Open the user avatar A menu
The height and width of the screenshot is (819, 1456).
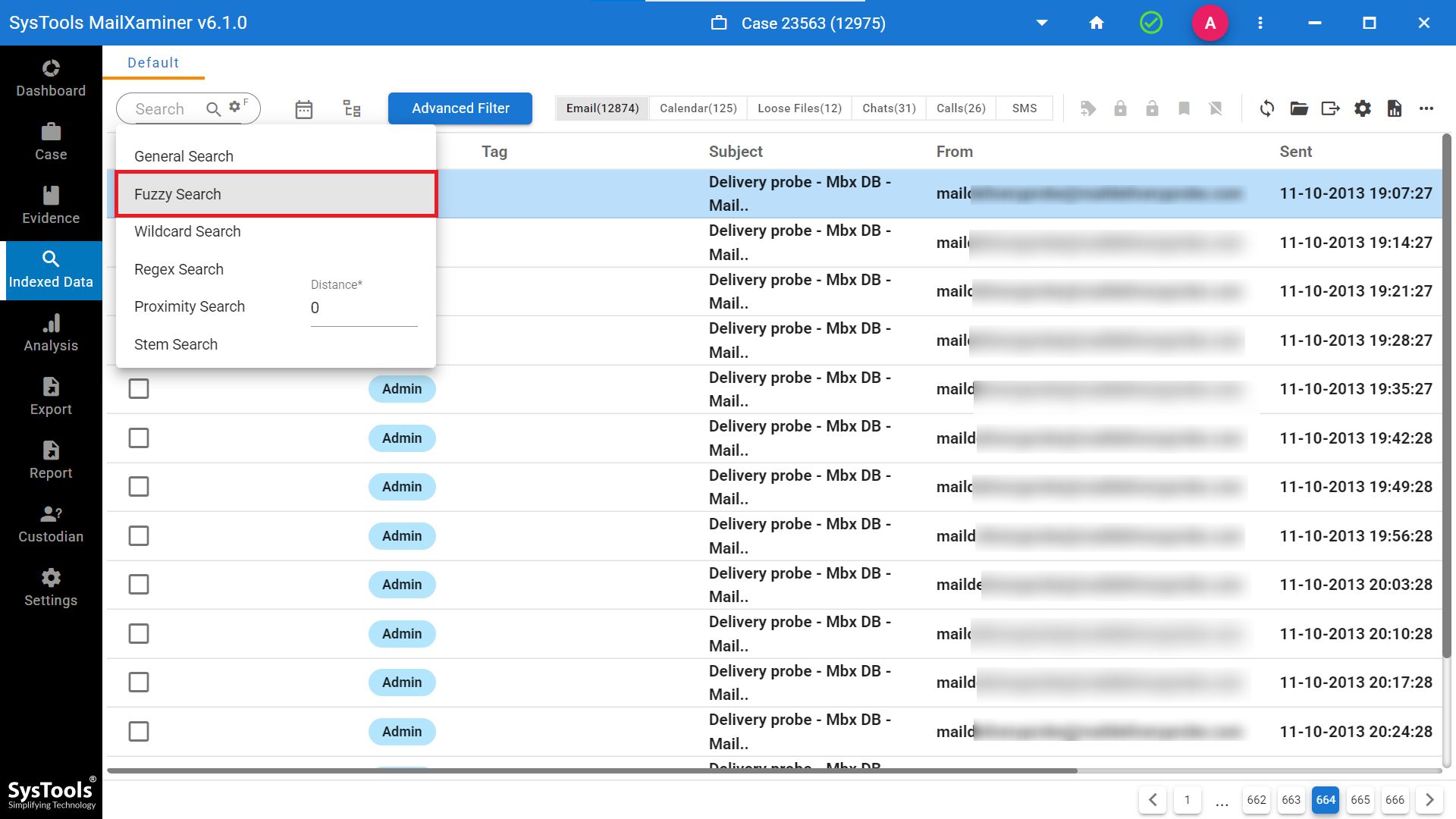click(1210, 23)
